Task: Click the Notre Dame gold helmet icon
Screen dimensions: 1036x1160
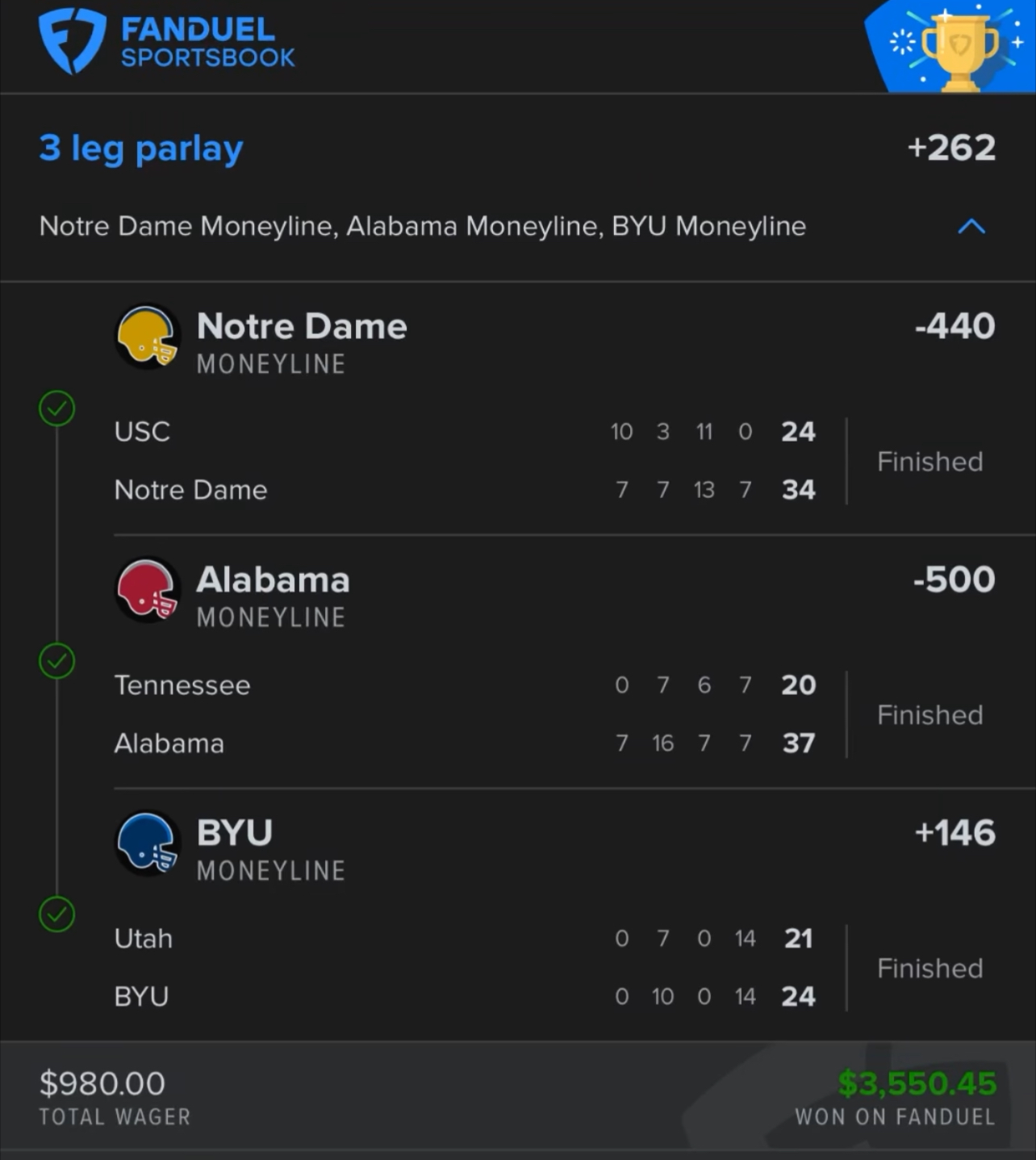Action: [x=147, y=337]
